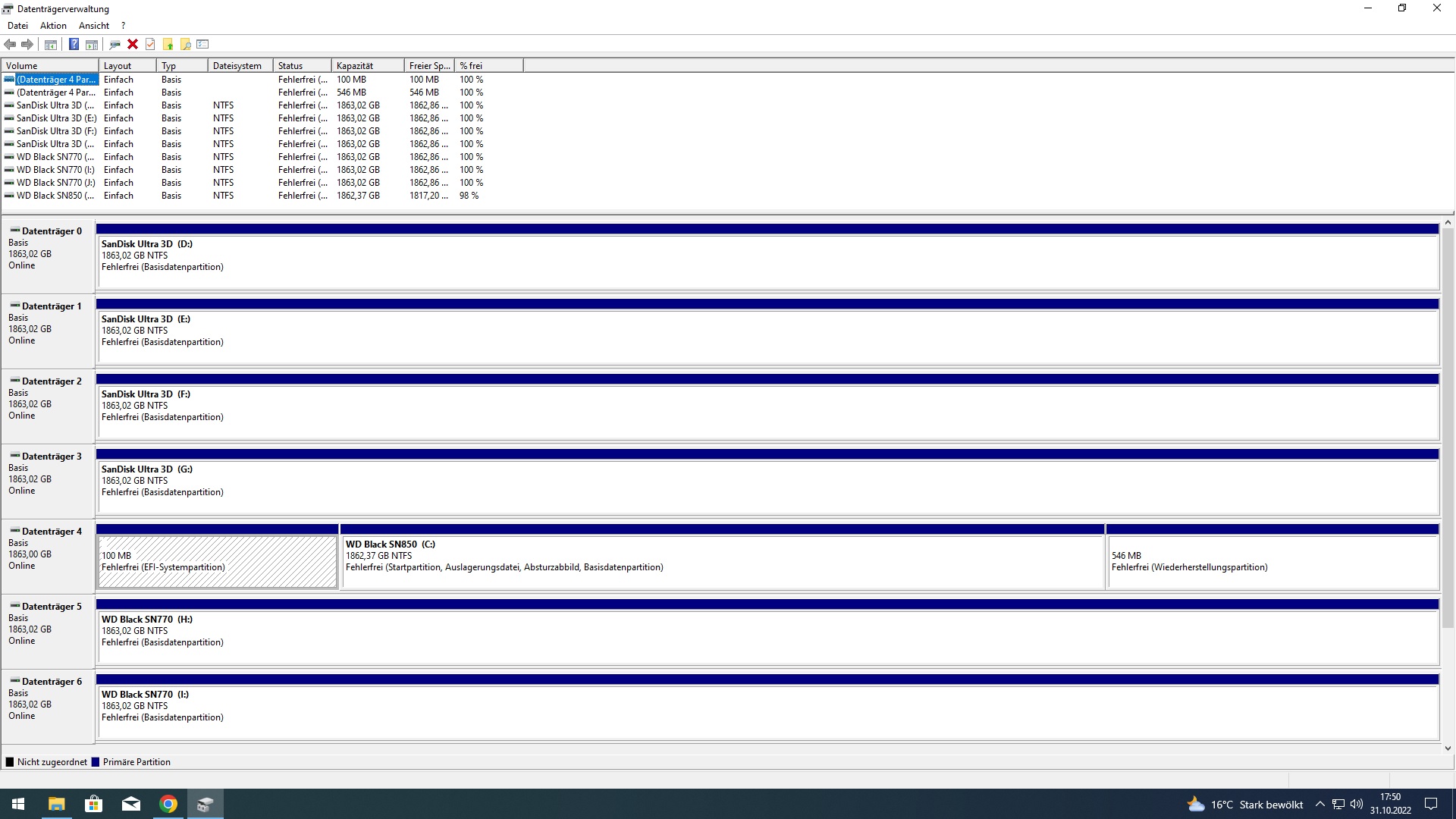Open the Aktion menu

pyautogui.click(x=53, y=25)
